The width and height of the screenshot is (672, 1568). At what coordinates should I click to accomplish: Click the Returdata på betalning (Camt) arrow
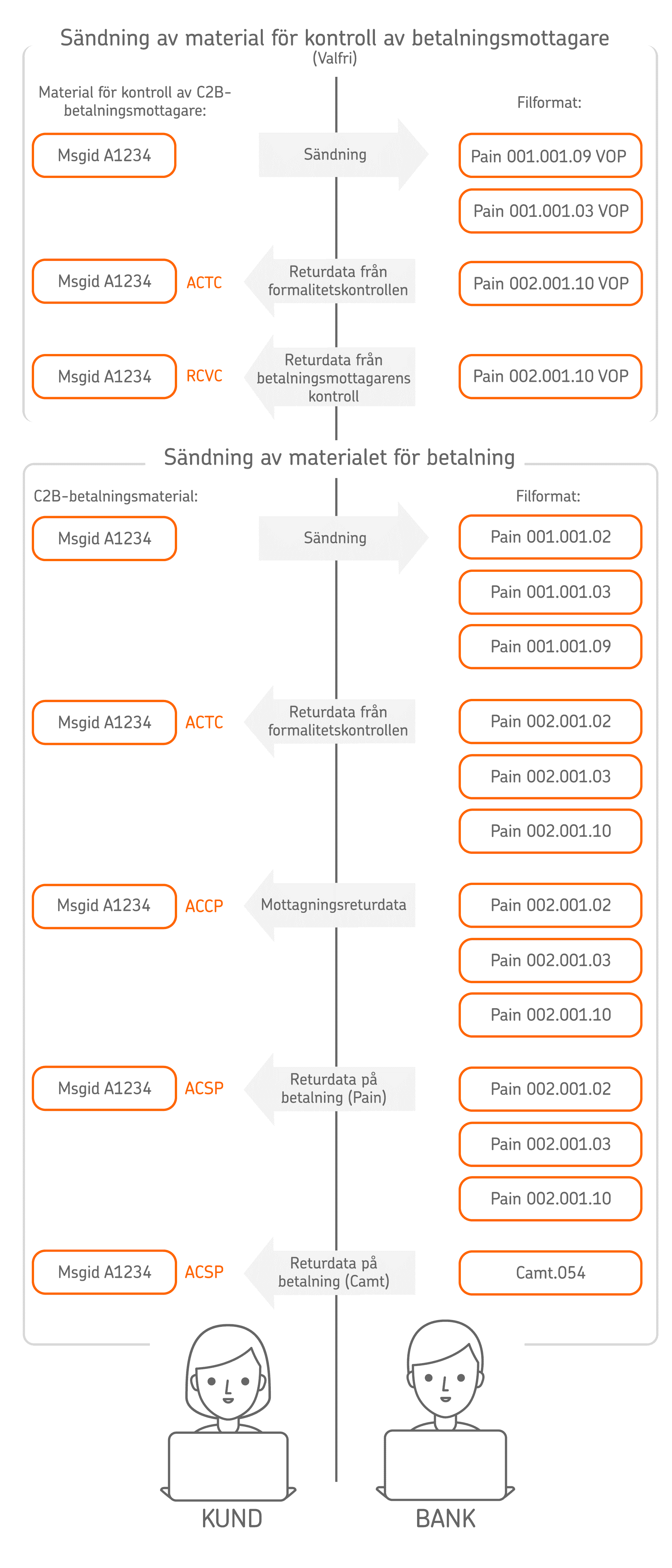pyautogui.click(x=331, y=1272)
